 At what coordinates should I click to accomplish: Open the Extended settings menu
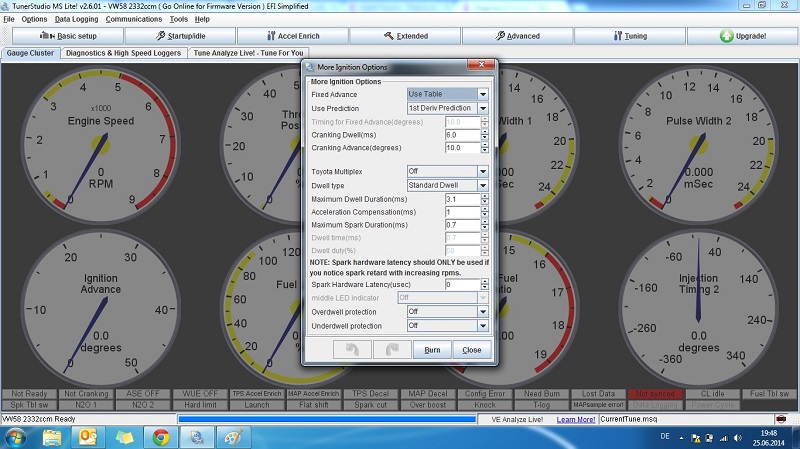(x=405, y=36)
